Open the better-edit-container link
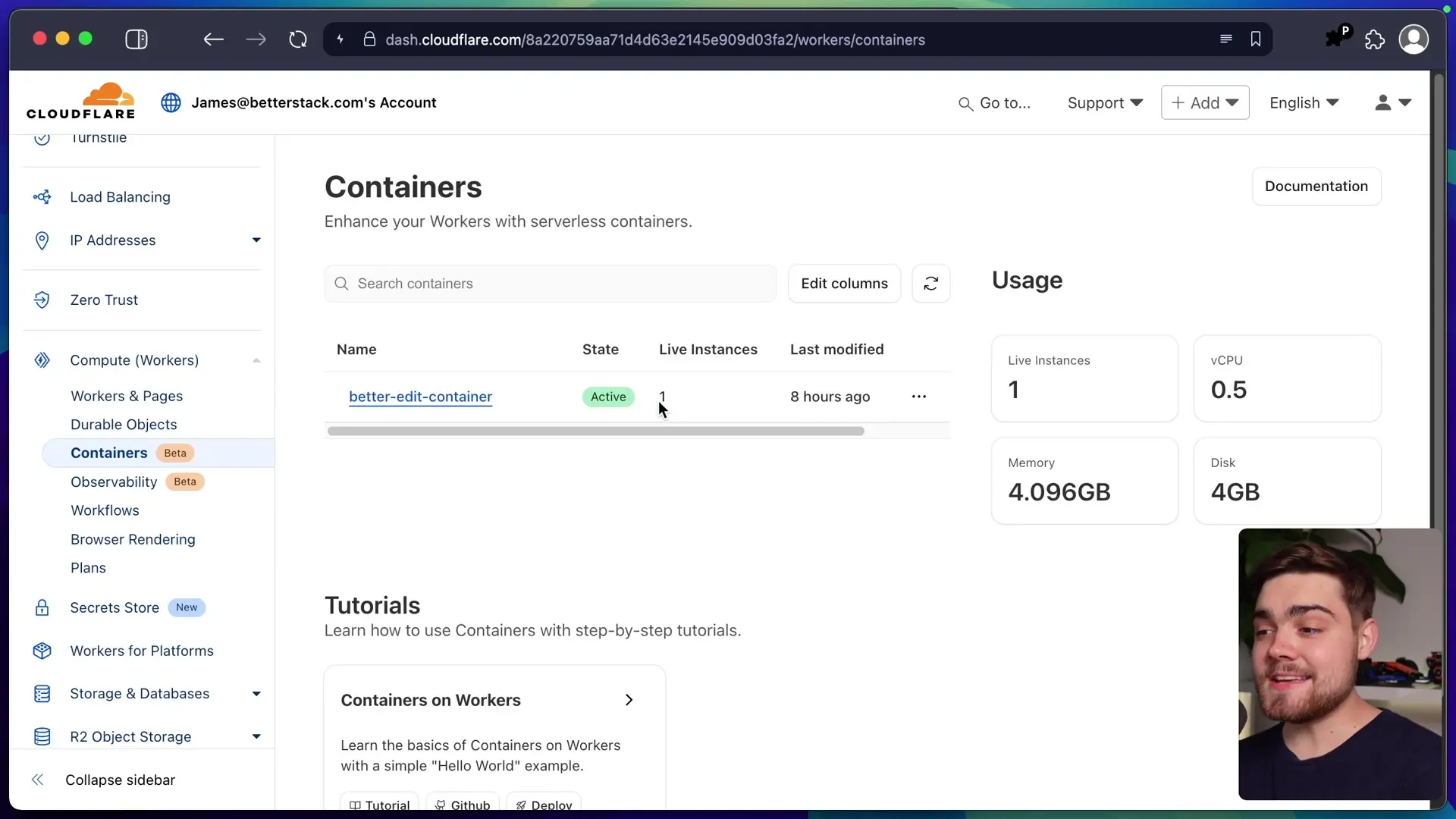Screen dimensions: 1456x819 (x=420, y=397)
